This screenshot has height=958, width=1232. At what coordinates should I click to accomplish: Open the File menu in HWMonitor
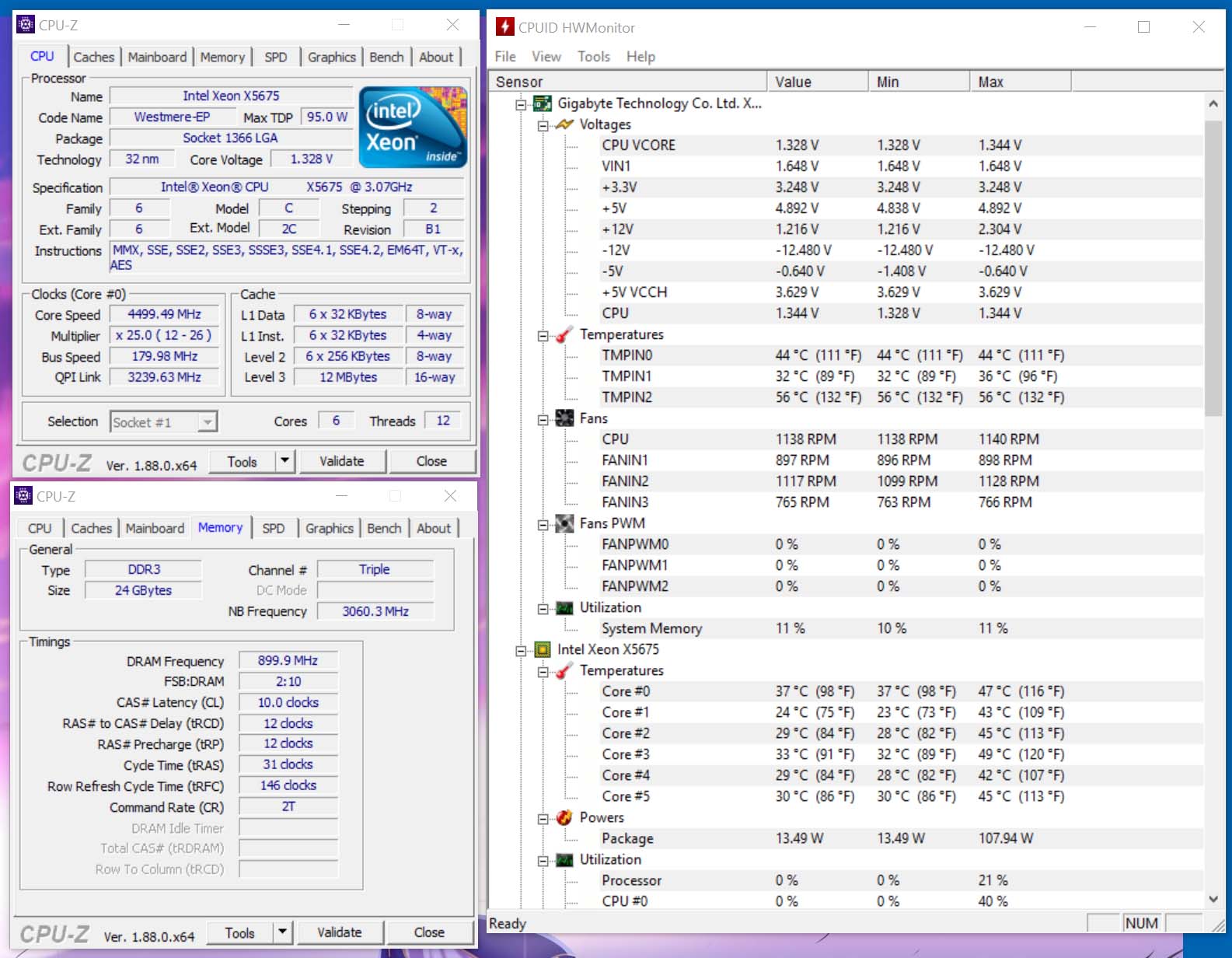(505, 57)
